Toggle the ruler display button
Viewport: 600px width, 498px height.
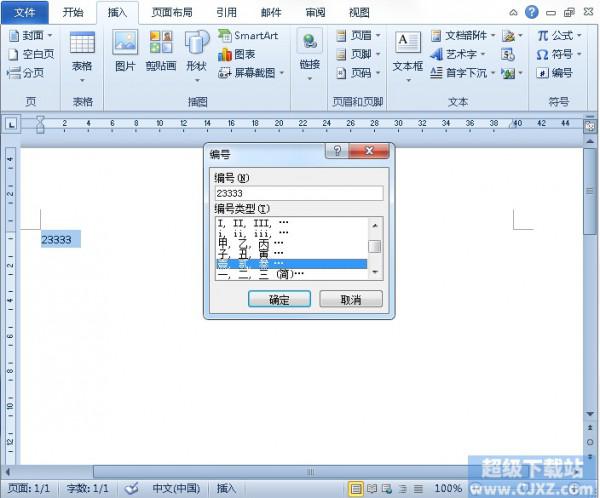coord(590,126)
